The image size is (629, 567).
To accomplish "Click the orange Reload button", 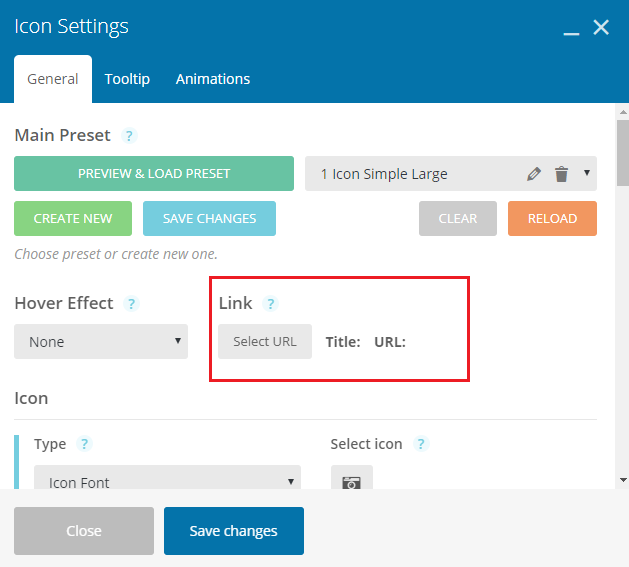I will (x=552, y=218).
